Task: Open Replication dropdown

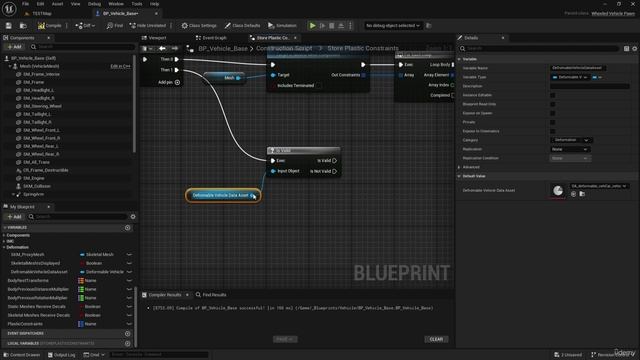Action: click(x=570, y=149)
